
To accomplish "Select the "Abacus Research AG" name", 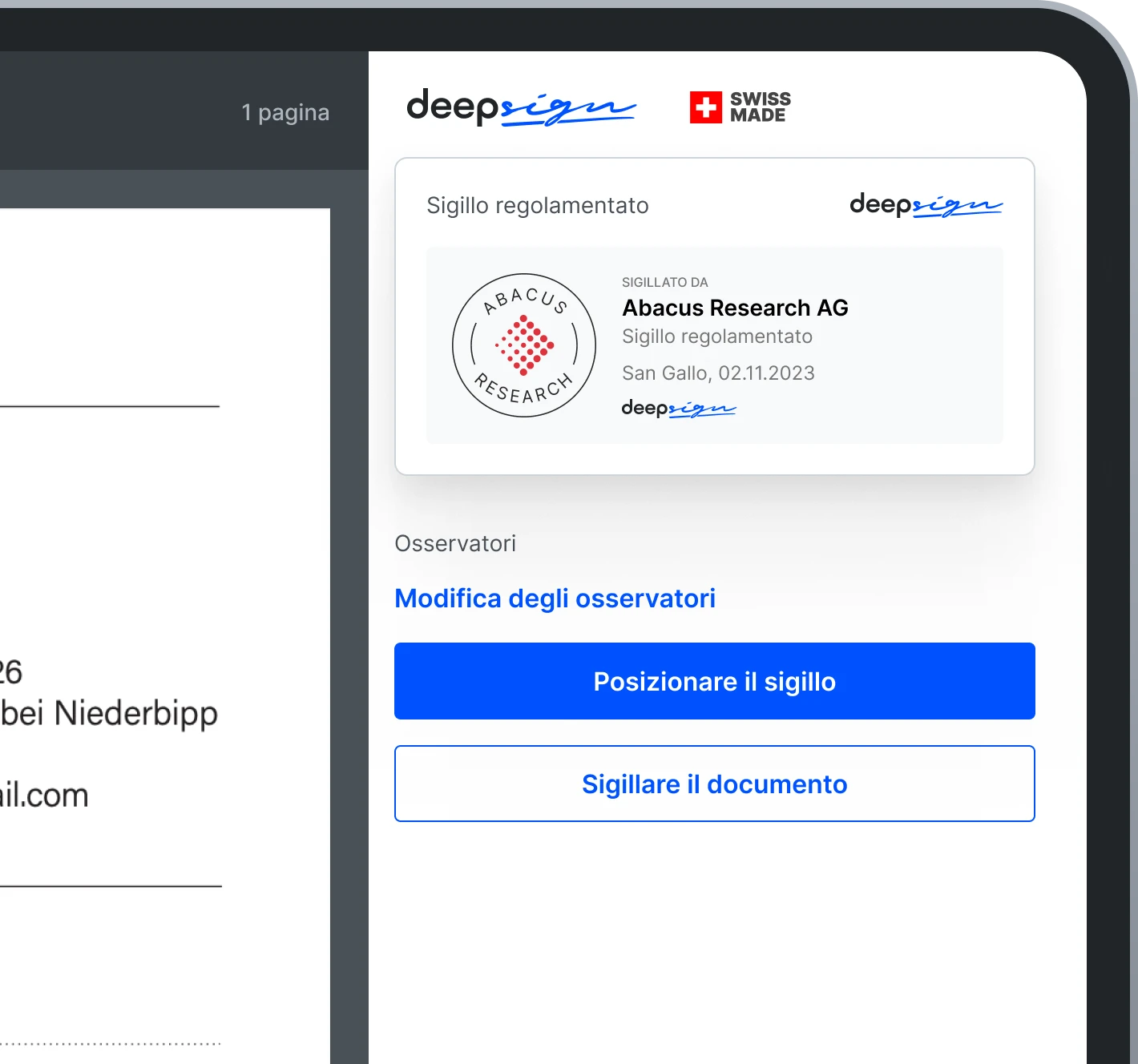I will (735, 308).
